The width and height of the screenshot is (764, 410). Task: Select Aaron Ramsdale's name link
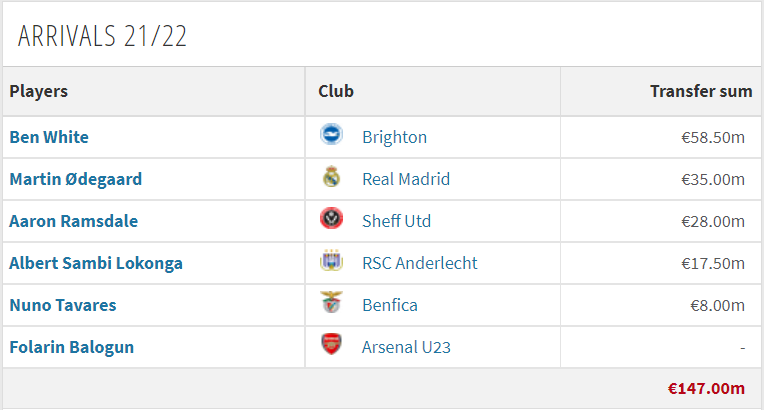(74, 221)
